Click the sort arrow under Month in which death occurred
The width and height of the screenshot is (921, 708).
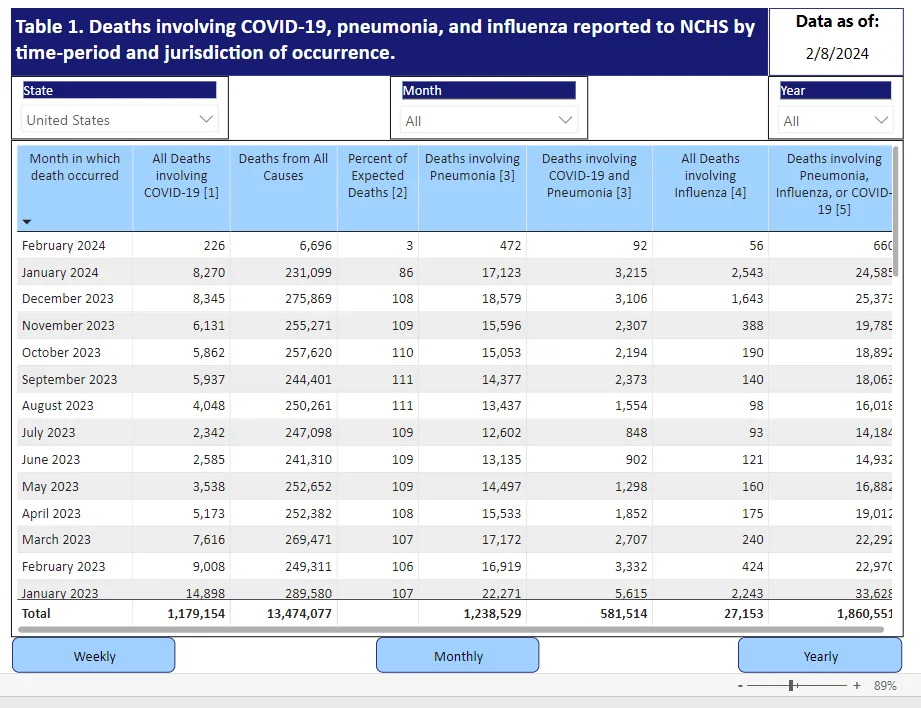pos(26,222)
